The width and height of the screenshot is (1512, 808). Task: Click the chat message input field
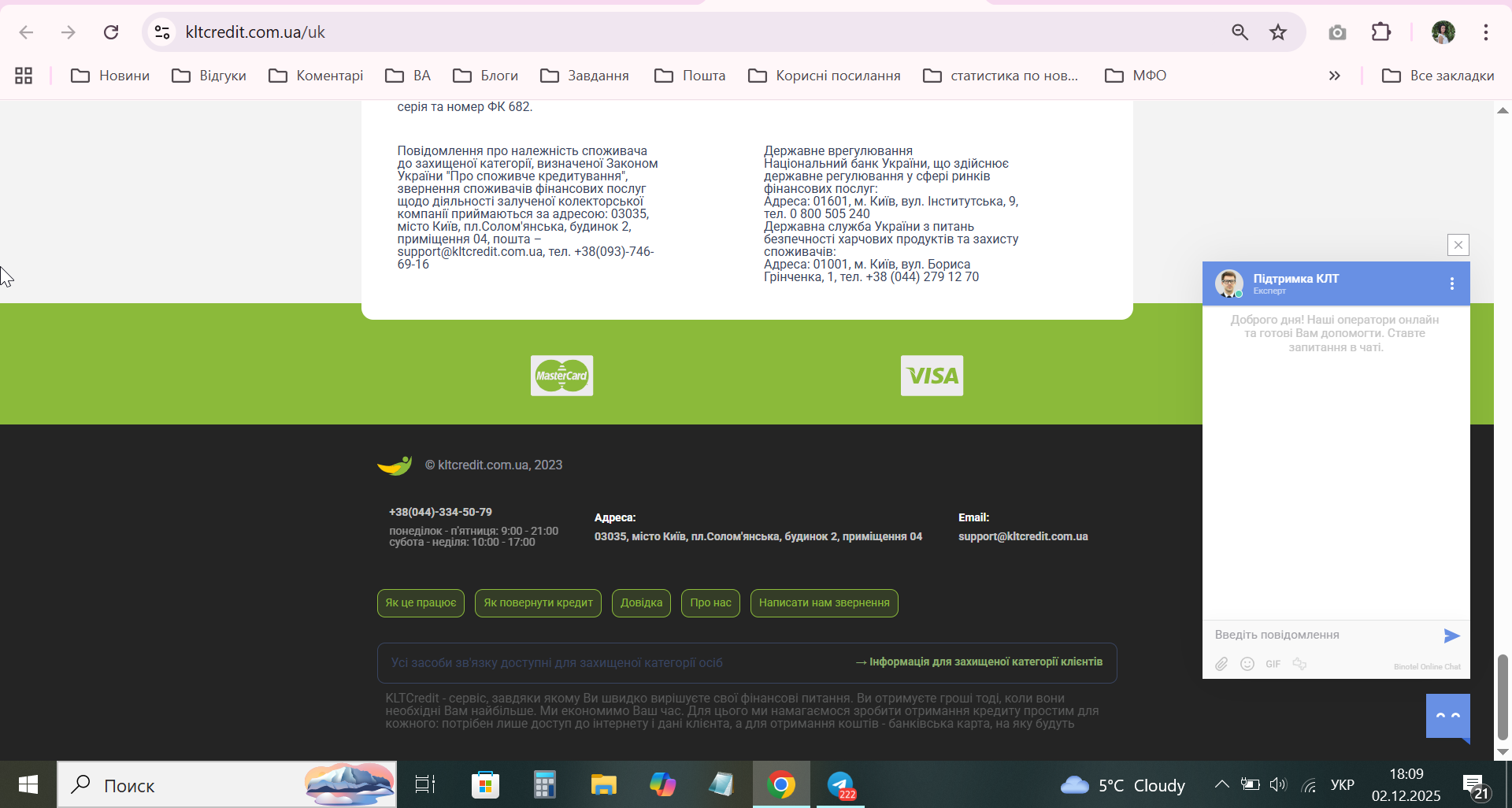pos(1323,635)
